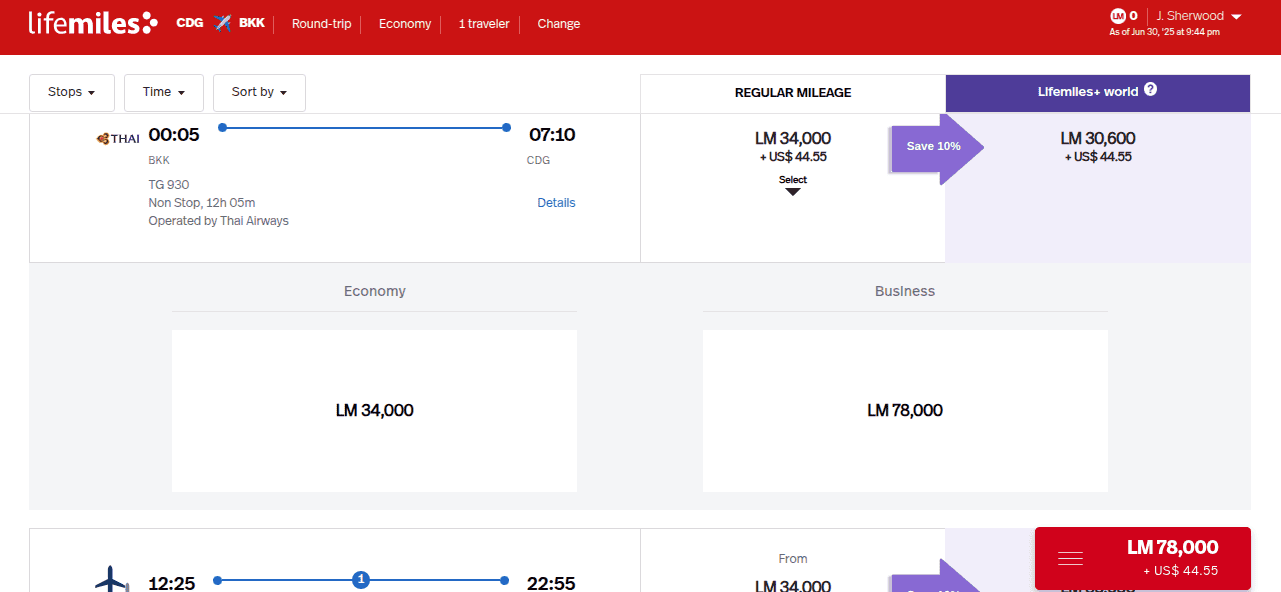
Task: Select the Regular Mileage pricing column
Action: point(792,92)
